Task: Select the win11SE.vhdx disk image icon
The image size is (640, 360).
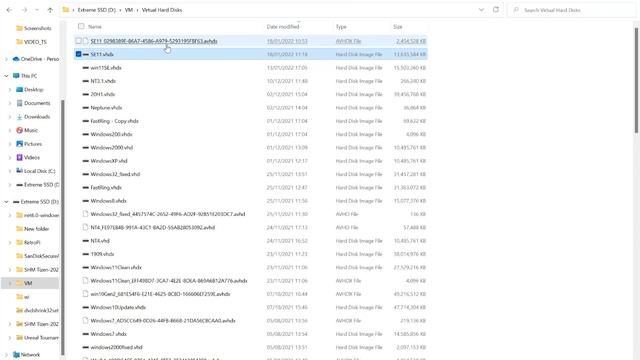Action: coord(85,68)
